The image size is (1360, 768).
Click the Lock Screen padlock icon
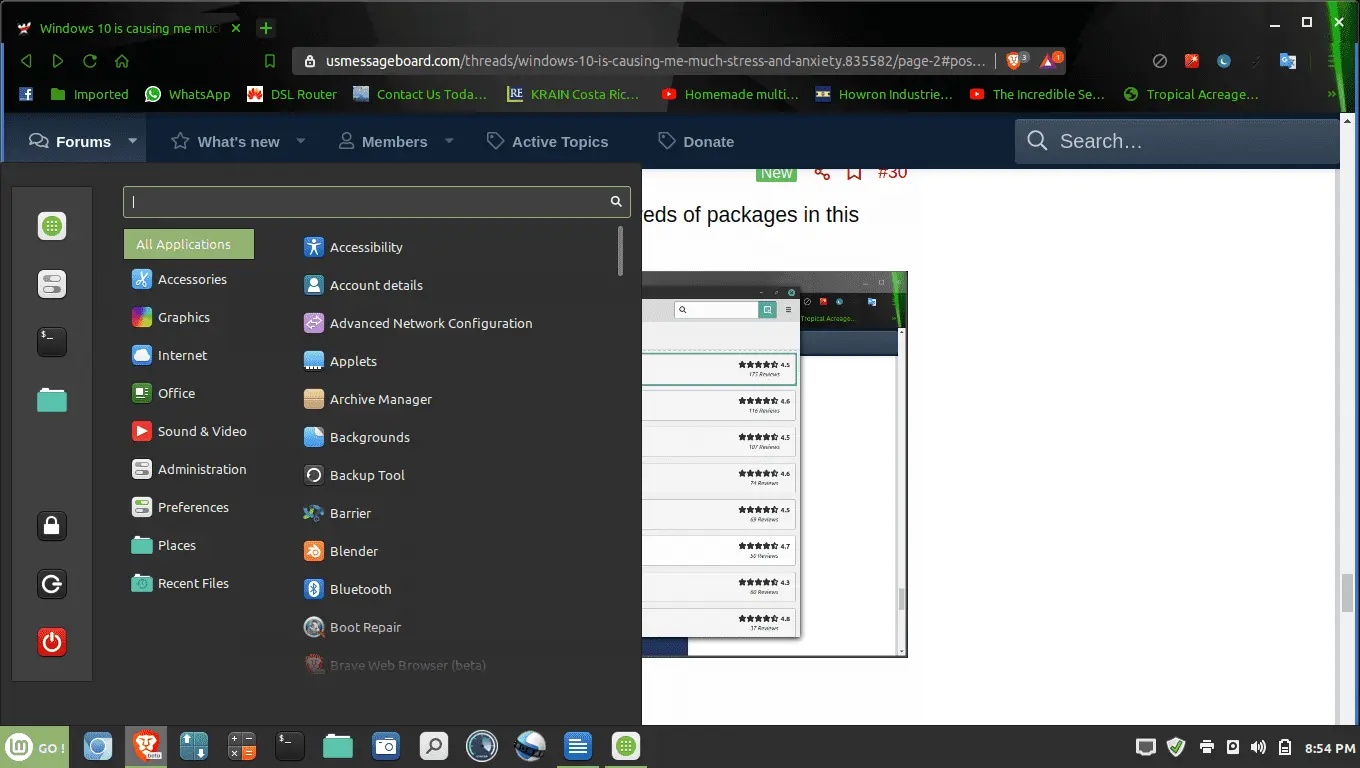pyautogui.click(x=52, y=525)
